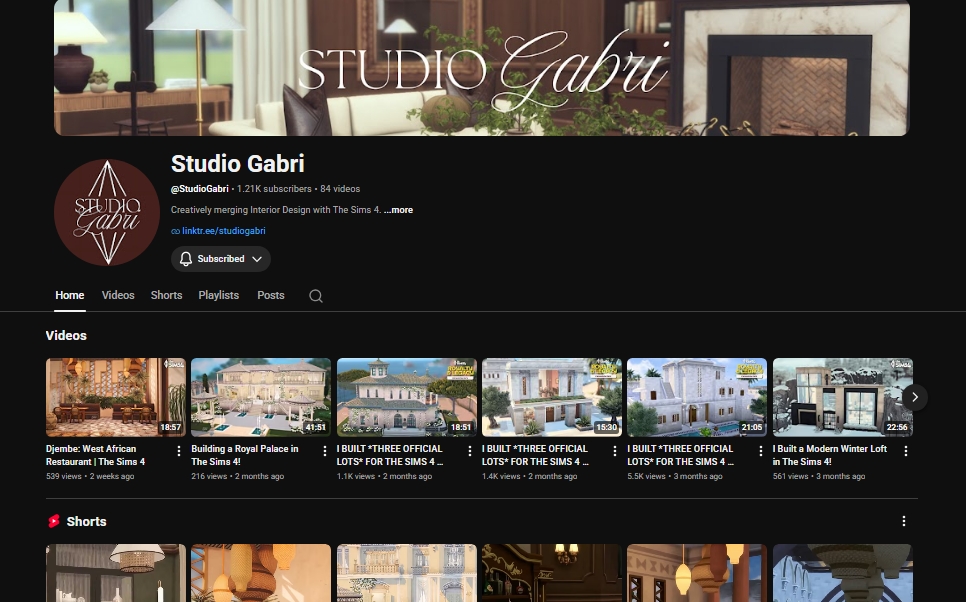The width and height of the screenshot is (966, 602).
Task: Open the channel search magnifier icon
Action: (x=316, y=296)
